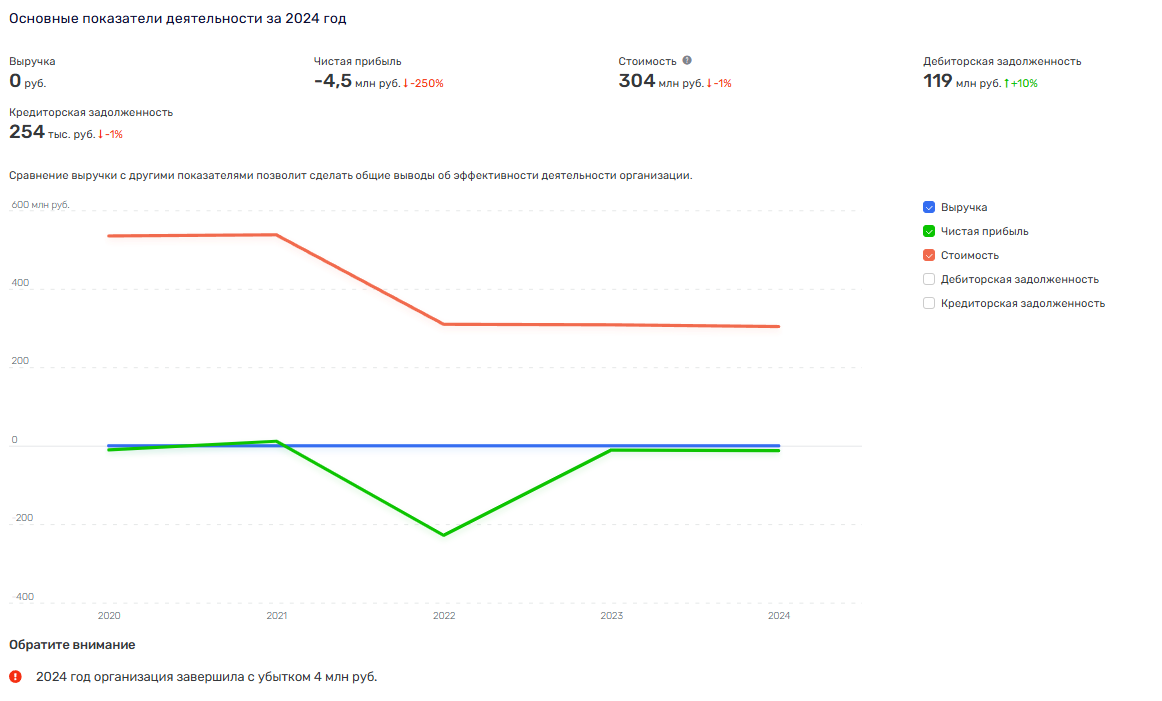Click the orange Стоимость line point at 2021
The image size is (1162, 701).
[x=277, y=235]
